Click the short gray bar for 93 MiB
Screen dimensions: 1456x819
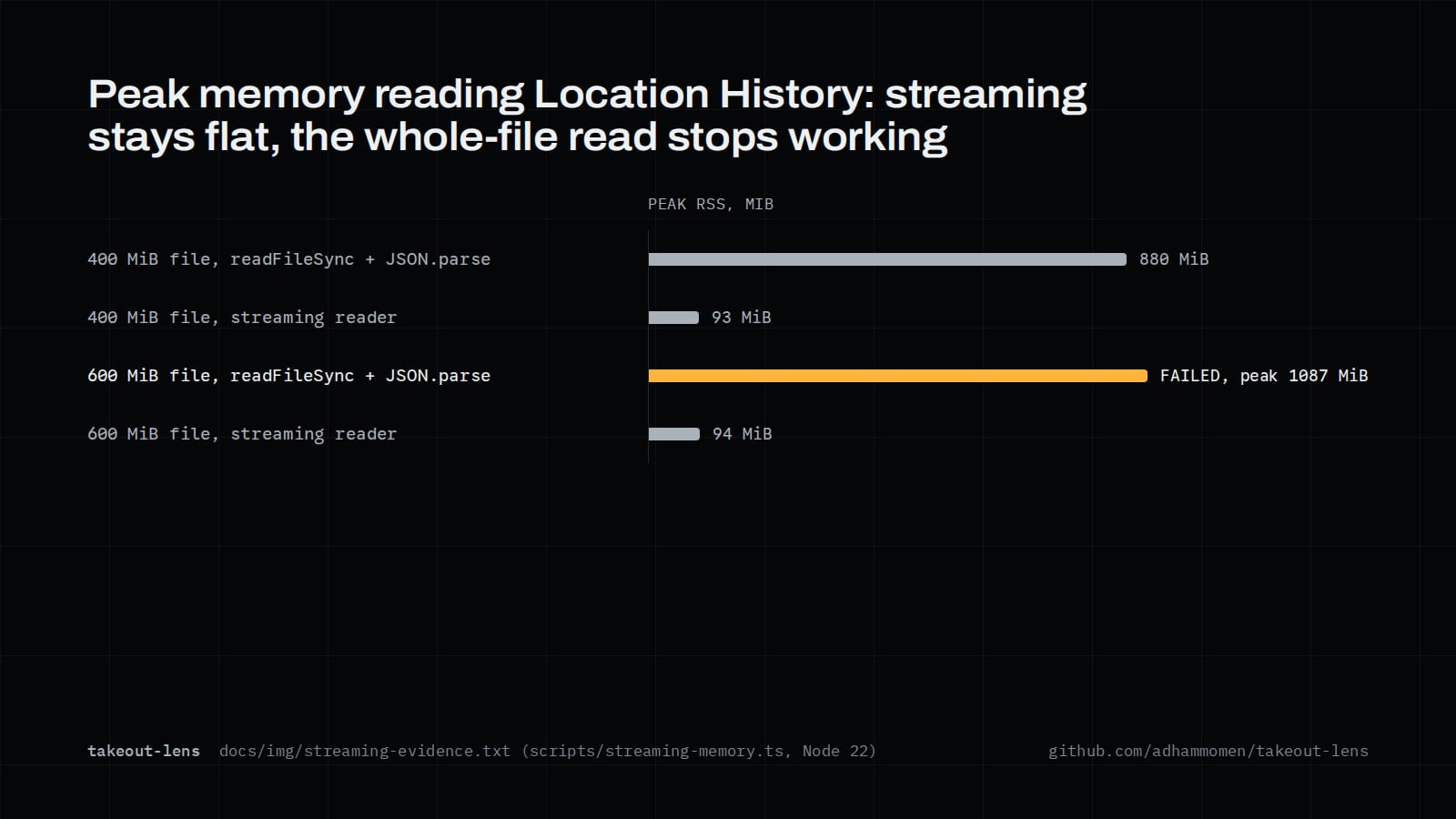click(673, 318)
